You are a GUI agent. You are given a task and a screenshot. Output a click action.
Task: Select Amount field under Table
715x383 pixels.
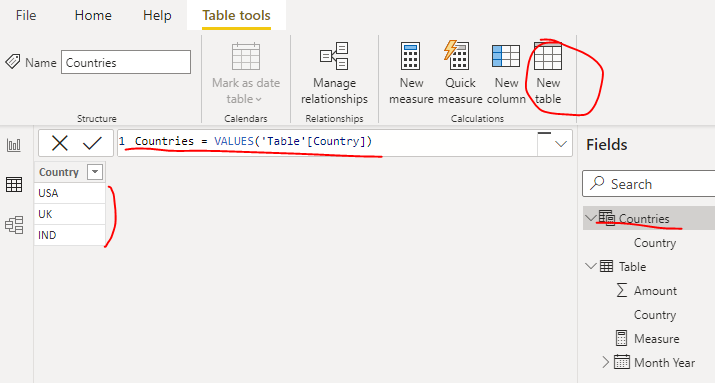[655, 290]
